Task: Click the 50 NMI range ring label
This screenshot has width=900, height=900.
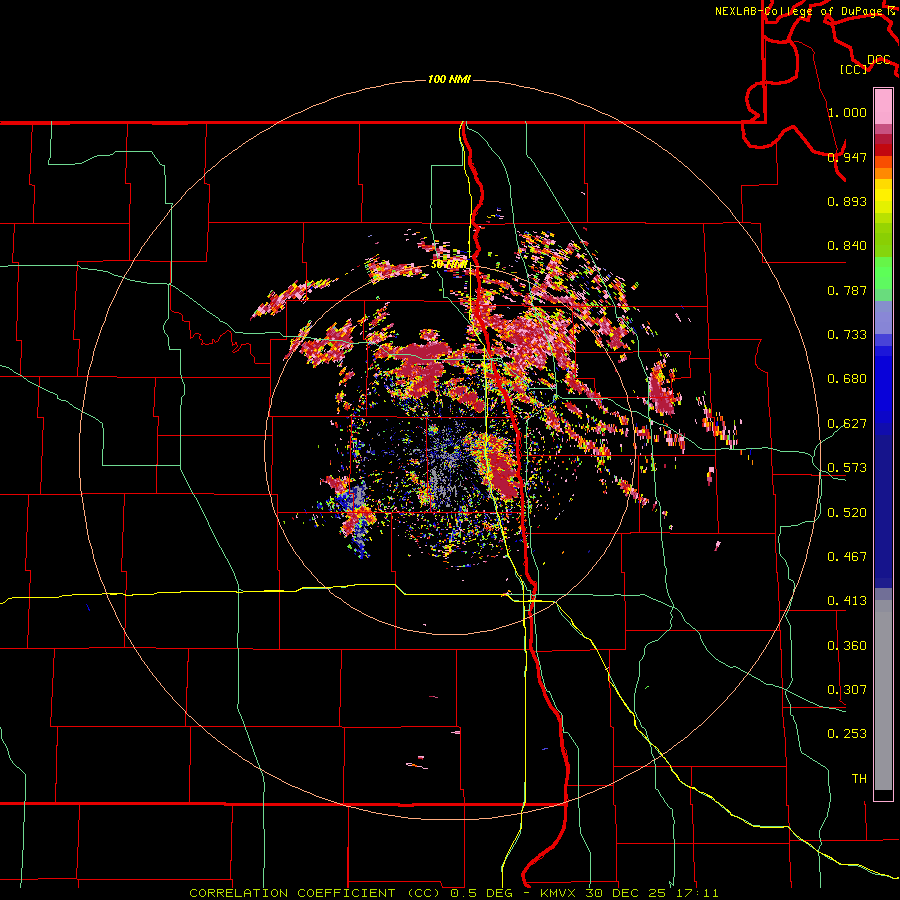Action: (449, 265)
